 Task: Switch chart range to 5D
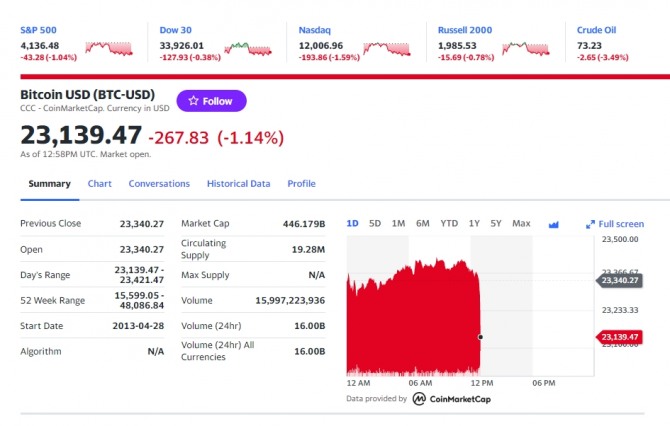(375, 223)
